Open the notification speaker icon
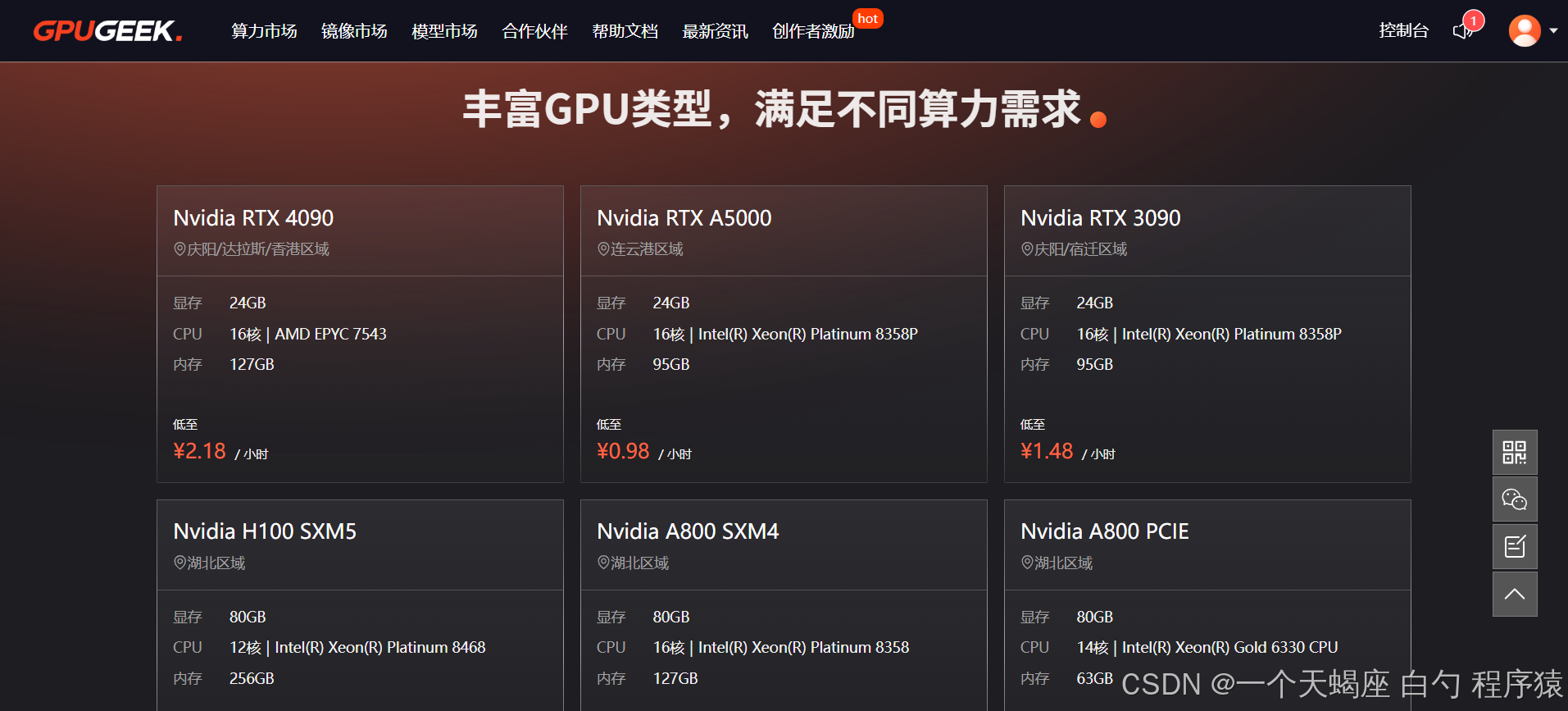The height and width of the screenshot is (711, 1568). [1462, 31]
